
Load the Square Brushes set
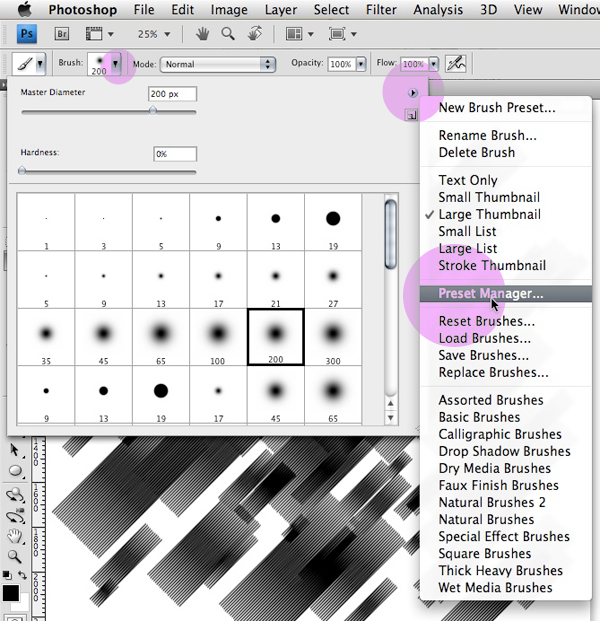[506, 553]
